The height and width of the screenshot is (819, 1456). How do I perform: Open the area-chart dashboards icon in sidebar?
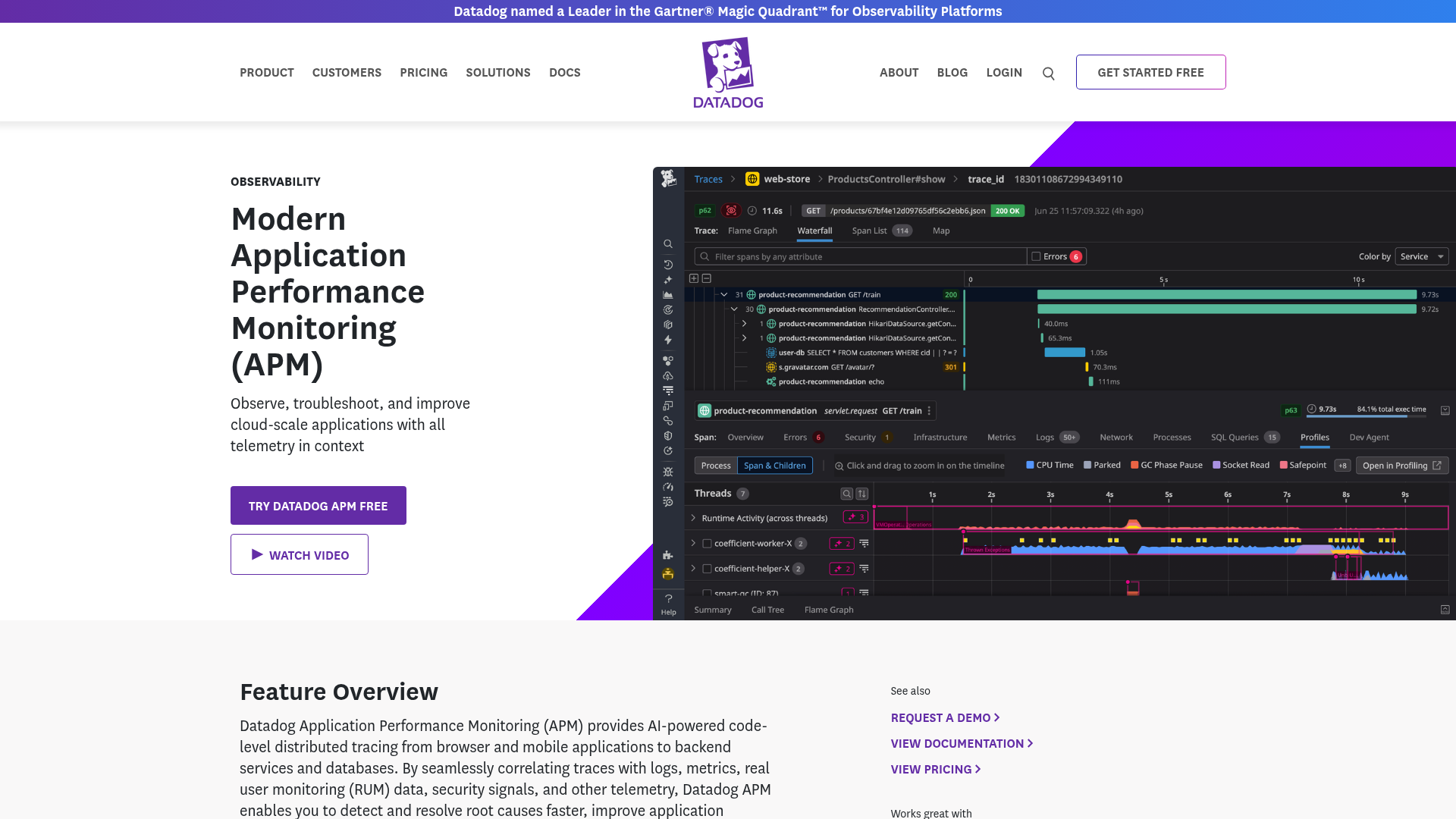pos(668,295)
